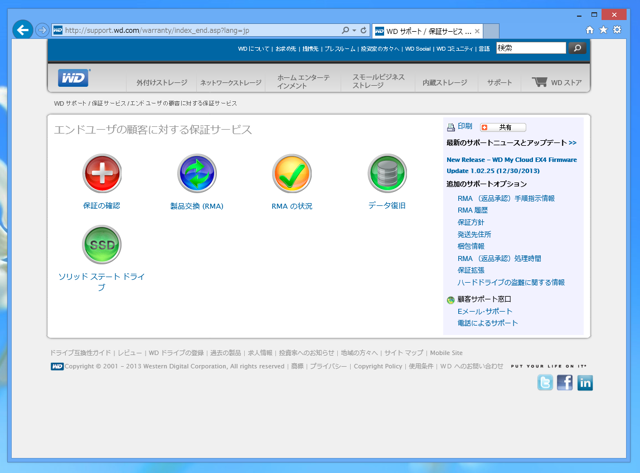Click the printer icon in sidebar

[x=451, y=127]
